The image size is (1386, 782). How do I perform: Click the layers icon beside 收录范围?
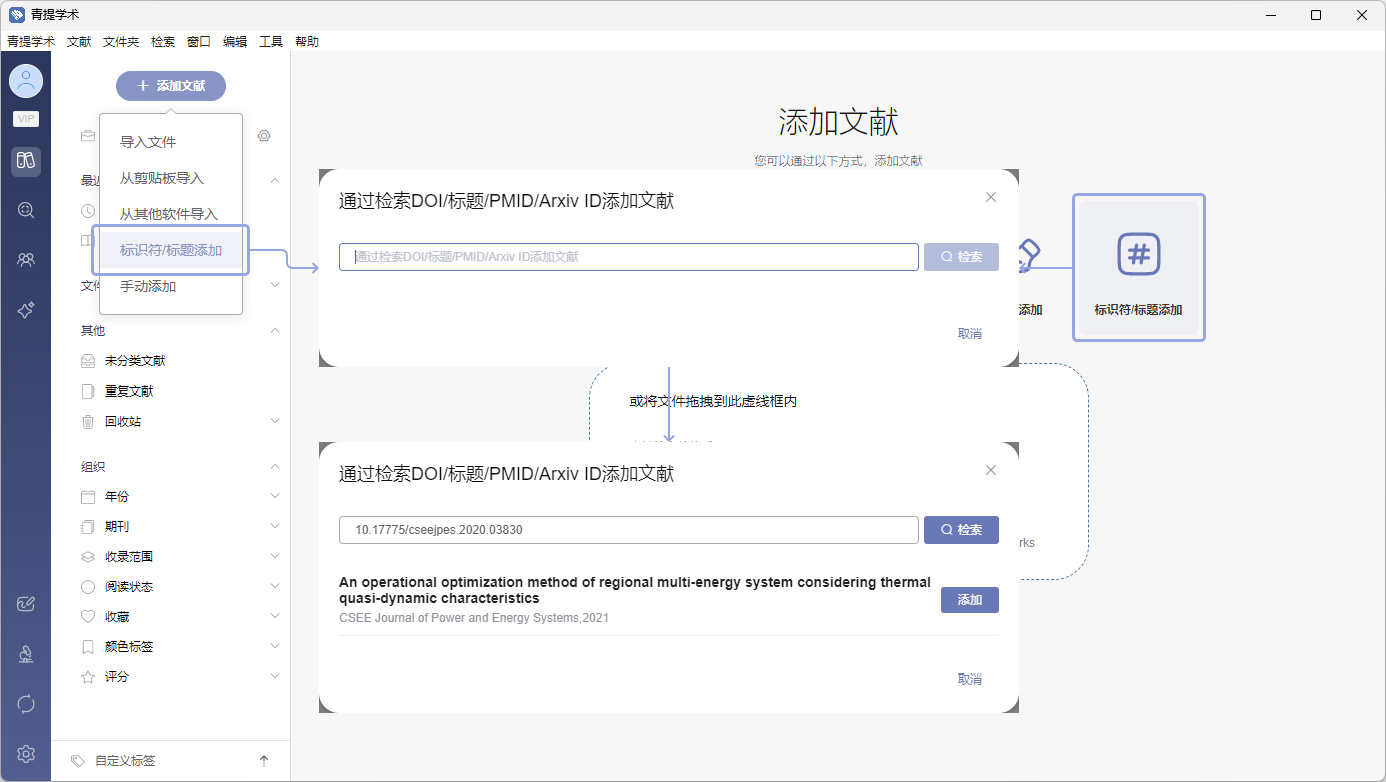pos(88,556)
